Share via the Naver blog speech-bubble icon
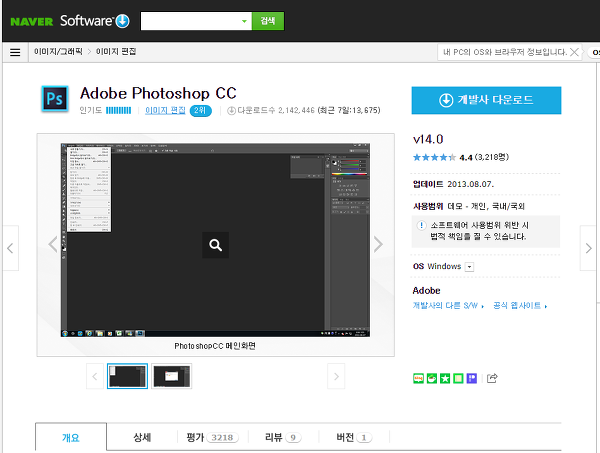600x453 pixels. (419, 378)
